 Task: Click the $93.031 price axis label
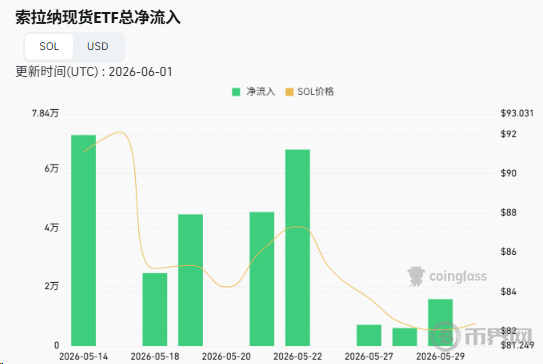click(517, 113)
